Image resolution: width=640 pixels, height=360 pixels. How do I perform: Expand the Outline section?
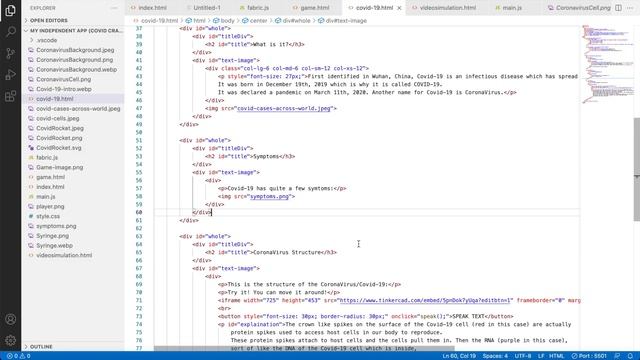point(73,347)
